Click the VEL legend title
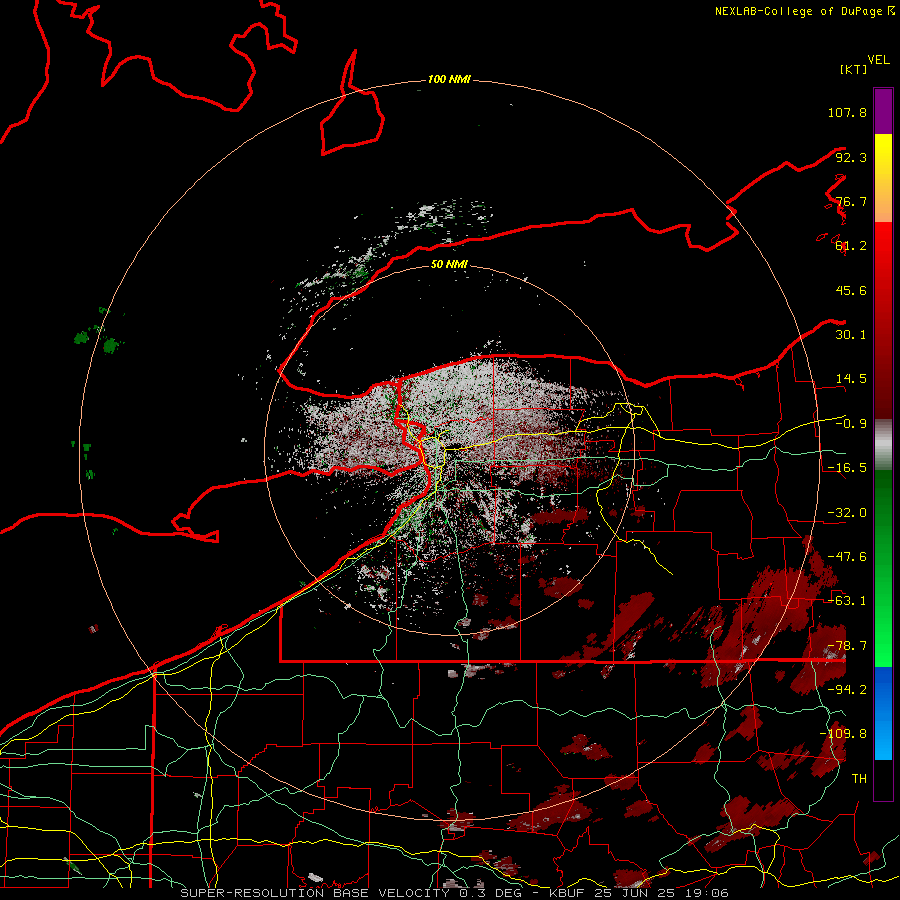 878,60
